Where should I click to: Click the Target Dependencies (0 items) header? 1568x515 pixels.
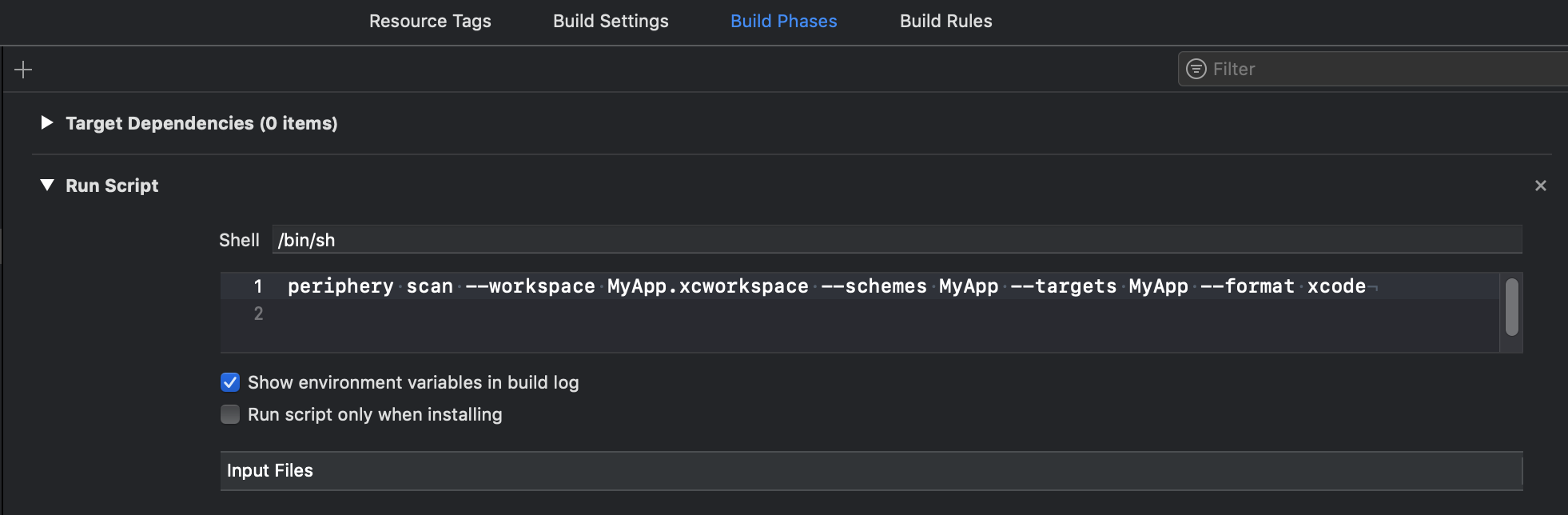tap(201, 123)
